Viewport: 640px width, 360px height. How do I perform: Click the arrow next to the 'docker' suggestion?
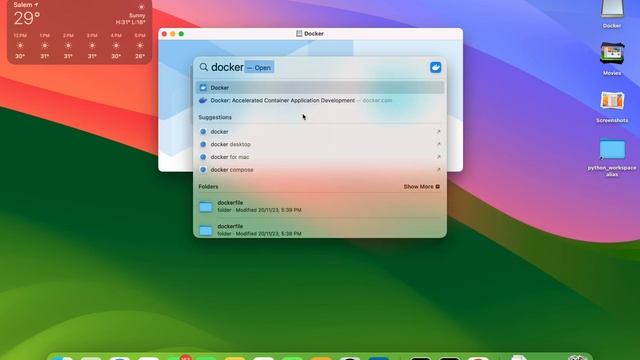[438, 131]
